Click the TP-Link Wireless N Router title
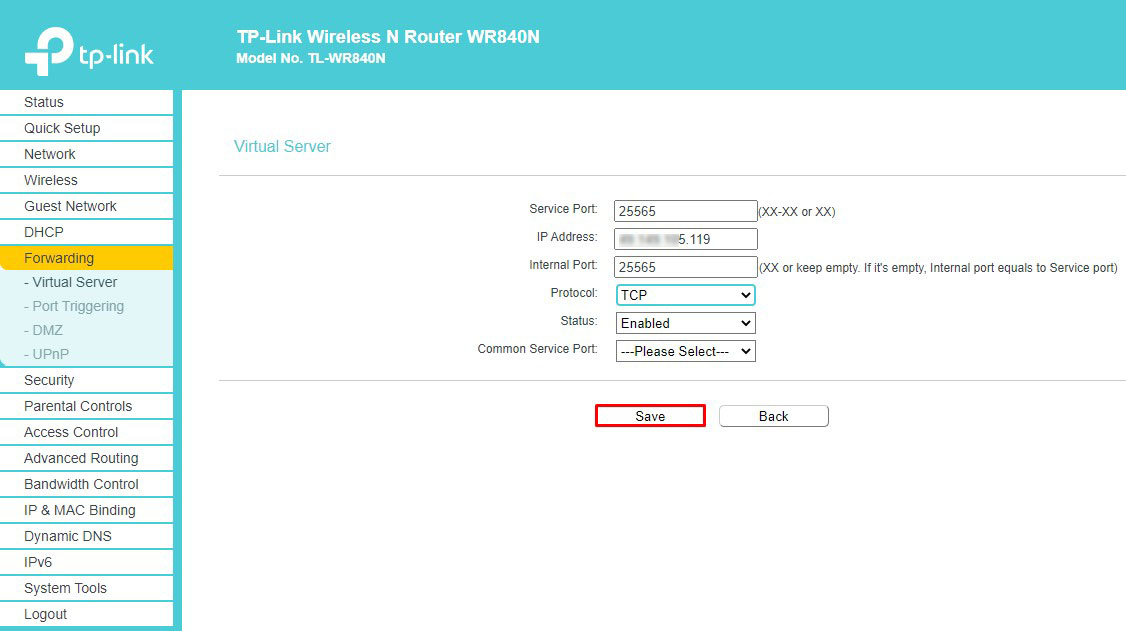Image resolution: width=1126 pixels, height=631 pixels. [x=388, y=37]
